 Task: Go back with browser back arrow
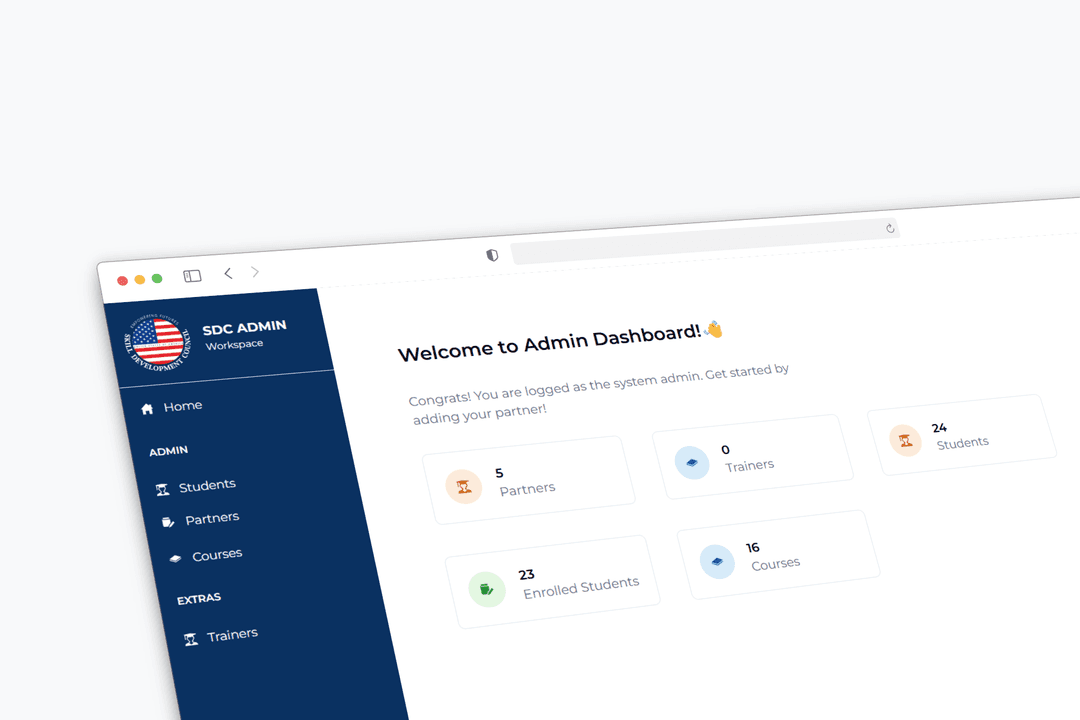(228, 274)
